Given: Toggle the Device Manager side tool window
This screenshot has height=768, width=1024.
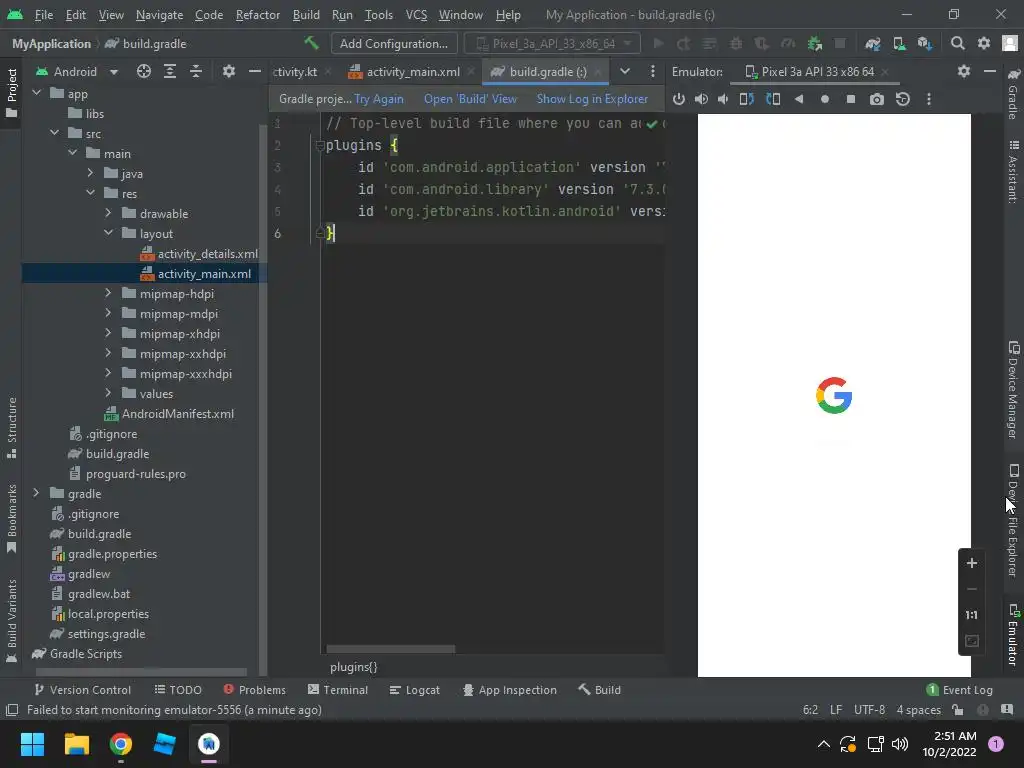Looking at the screenshot, I should coord(1013,389).
